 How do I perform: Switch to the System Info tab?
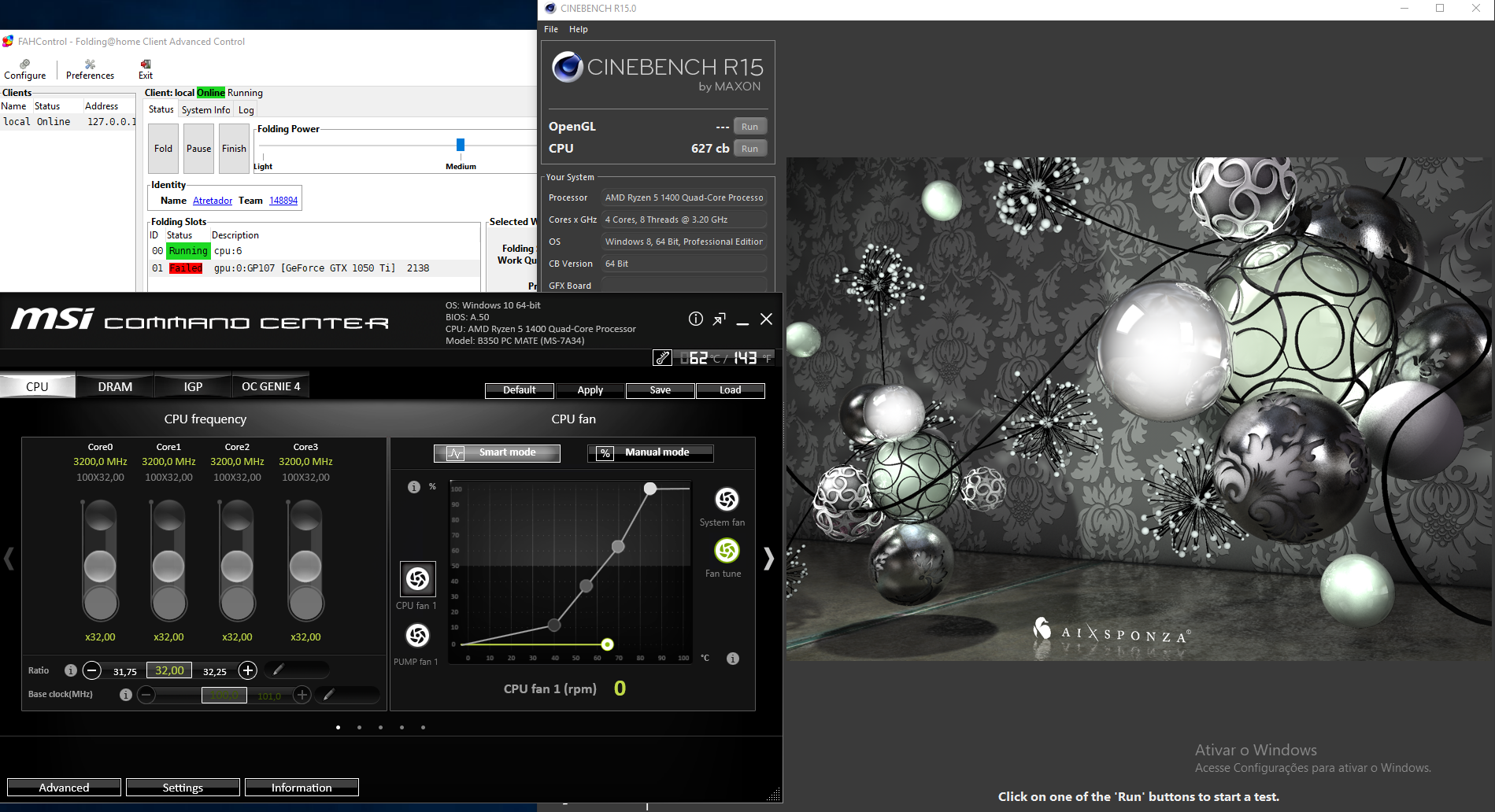tap(205, 110)
